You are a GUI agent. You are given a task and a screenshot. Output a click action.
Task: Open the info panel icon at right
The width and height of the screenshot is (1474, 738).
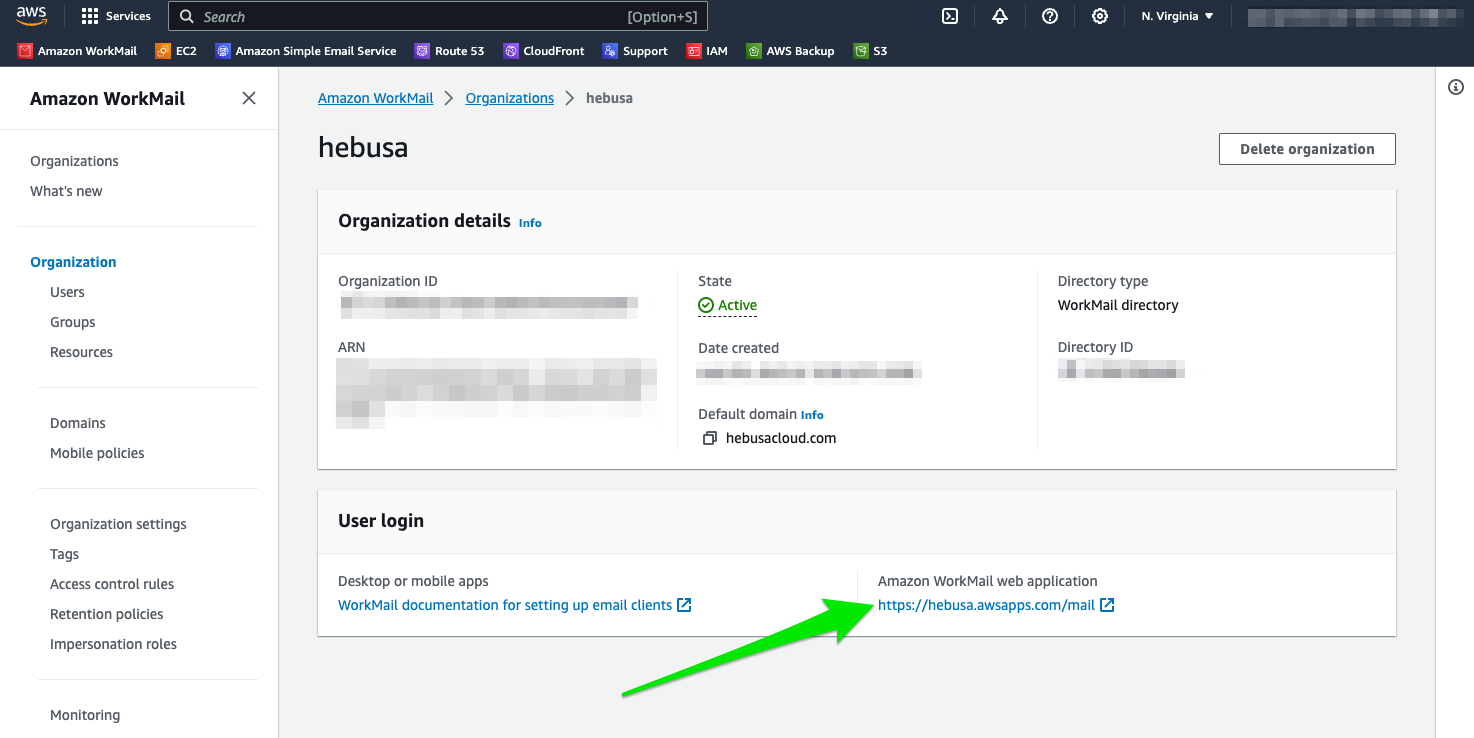click(x=1456, y=87)
